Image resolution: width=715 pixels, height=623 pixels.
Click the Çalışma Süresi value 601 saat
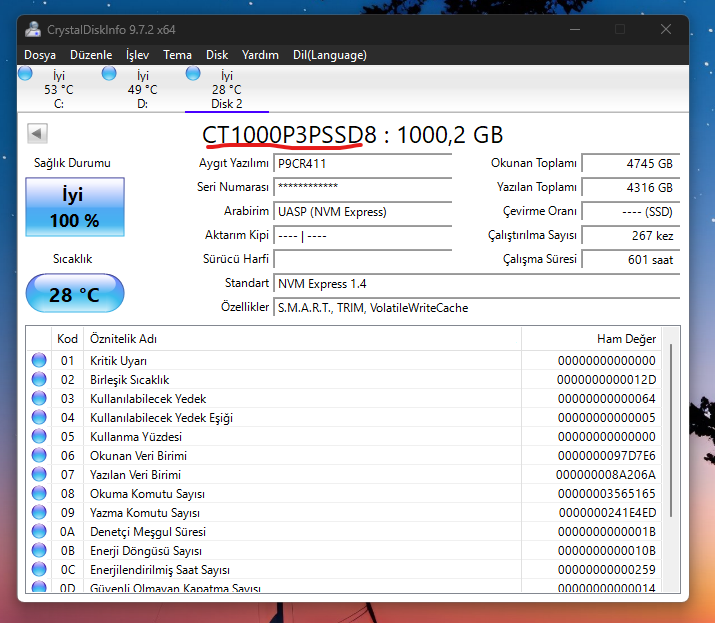point(631,260)
